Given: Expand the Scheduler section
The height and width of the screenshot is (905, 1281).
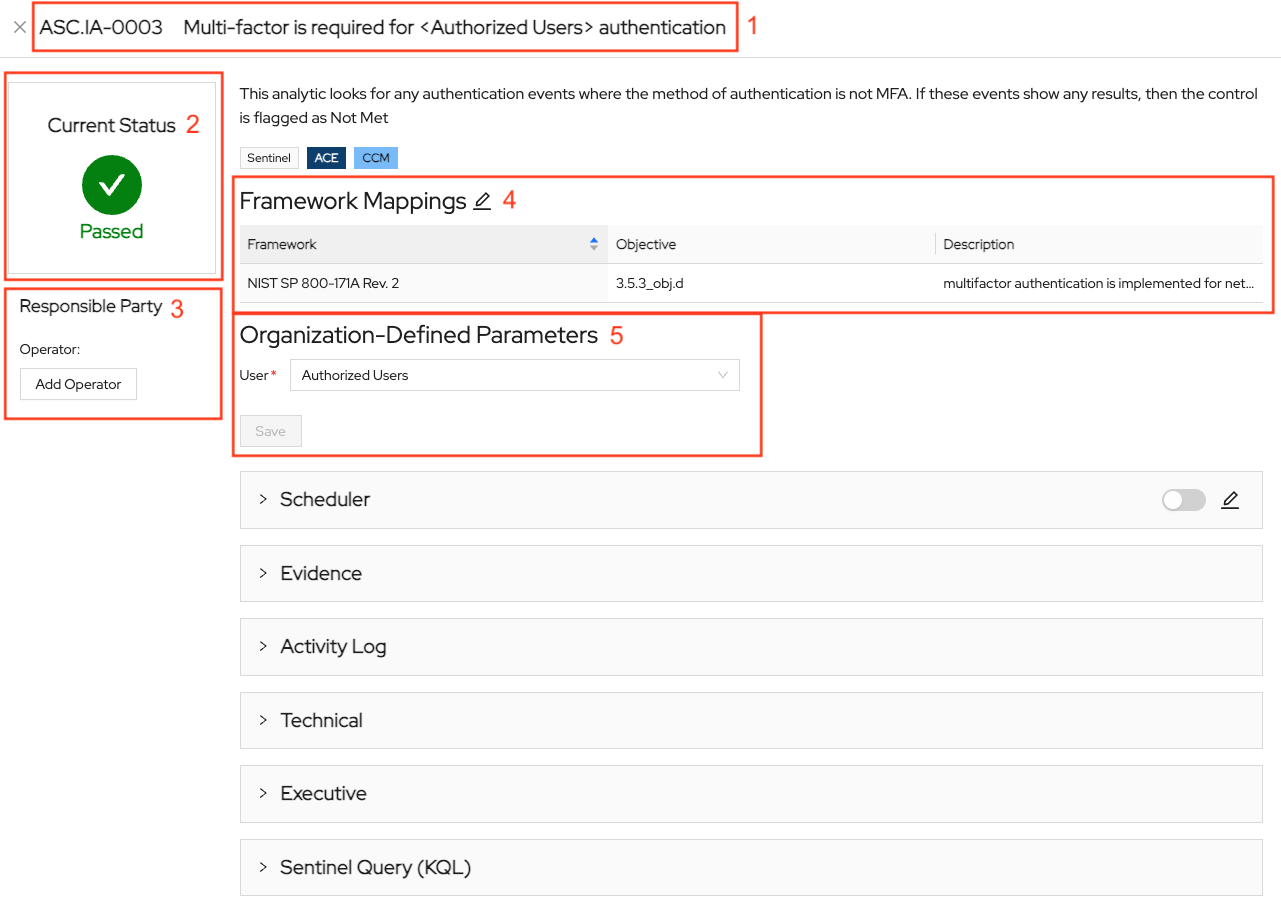Looking at the screenshot, I should point(751,499).
